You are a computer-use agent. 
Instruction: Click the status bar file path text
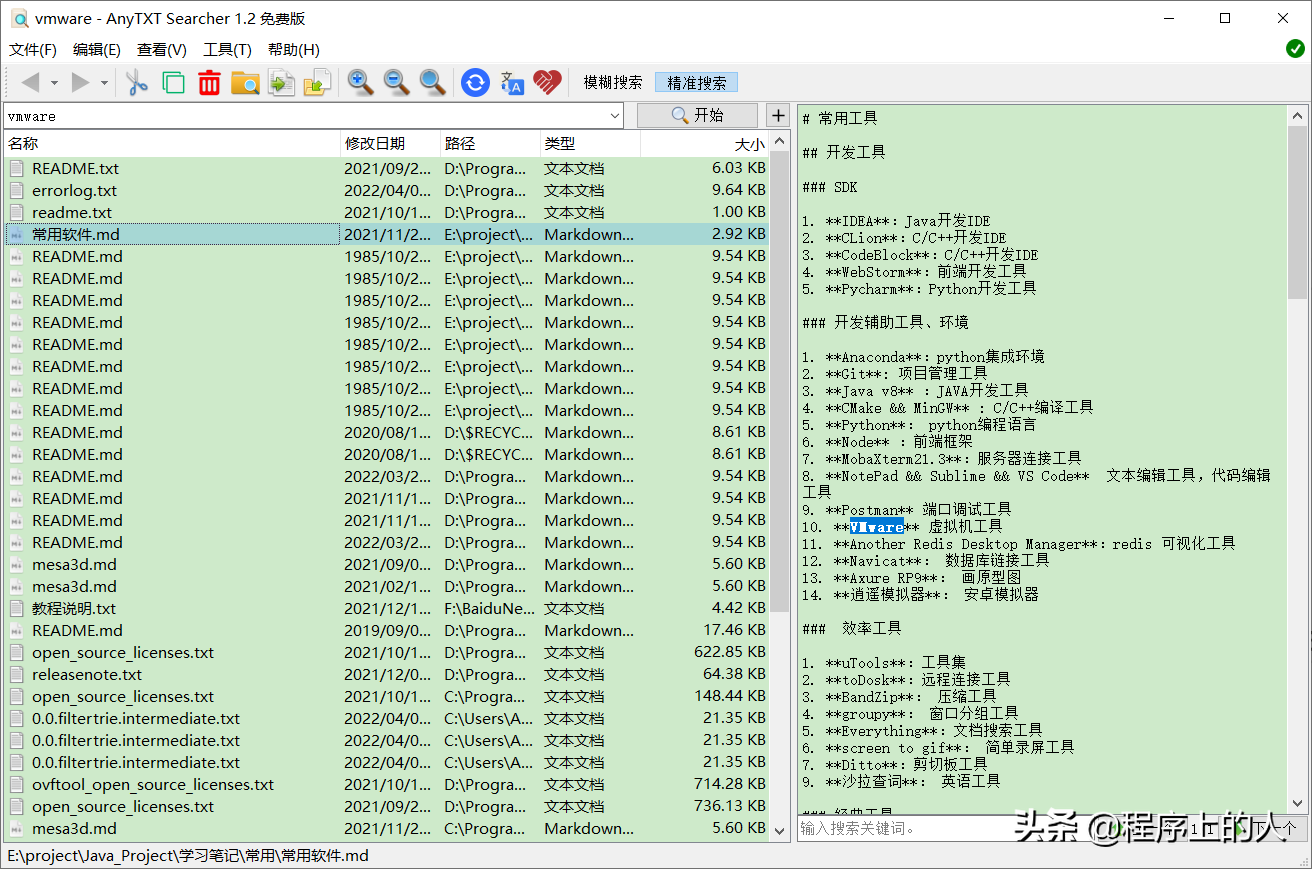[x=188, y=856]
